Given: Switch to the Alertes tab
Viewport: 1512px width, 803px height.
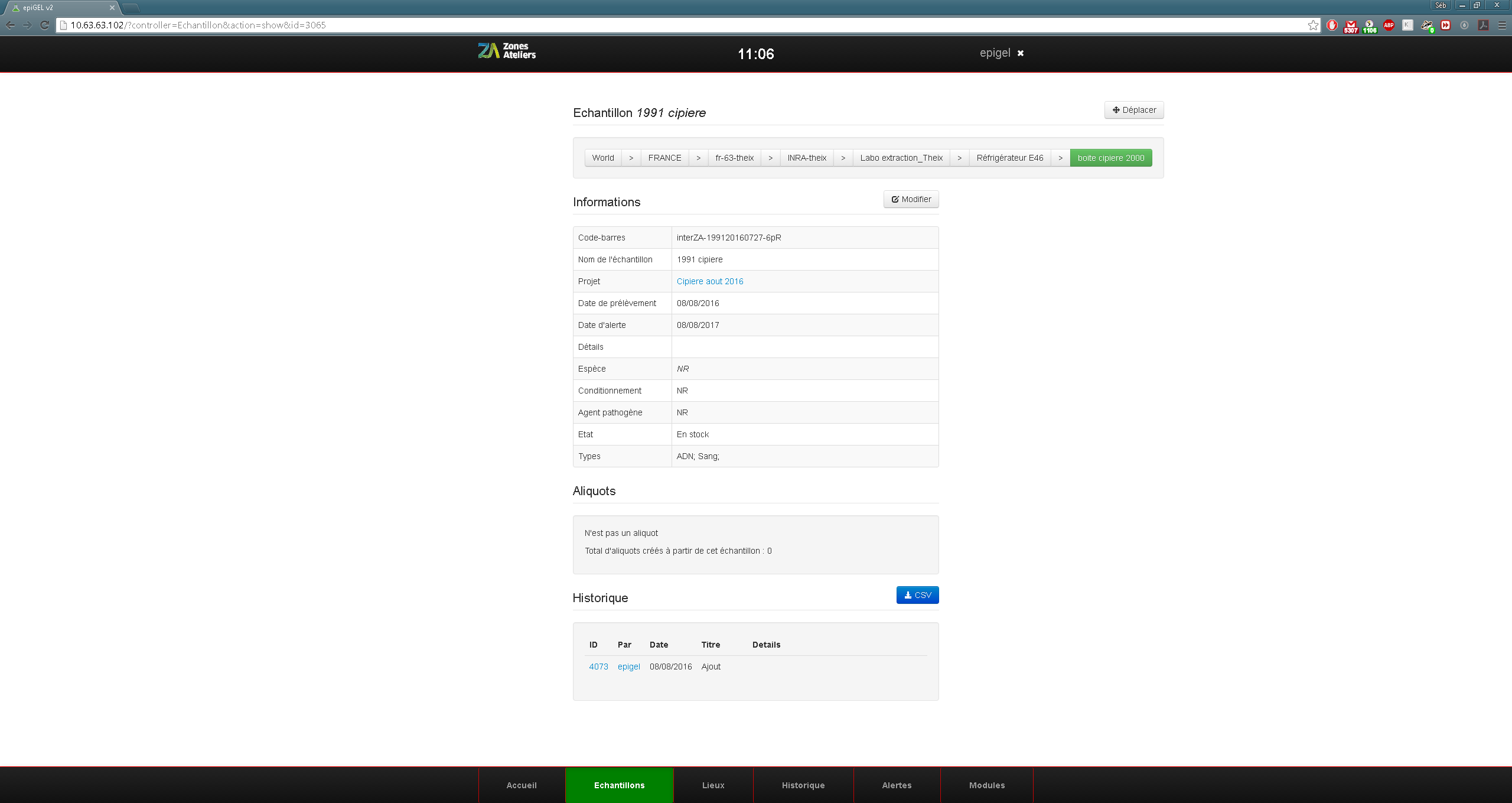Looking at the screenshot, I should pyautogui.click(x=897, y=785).
